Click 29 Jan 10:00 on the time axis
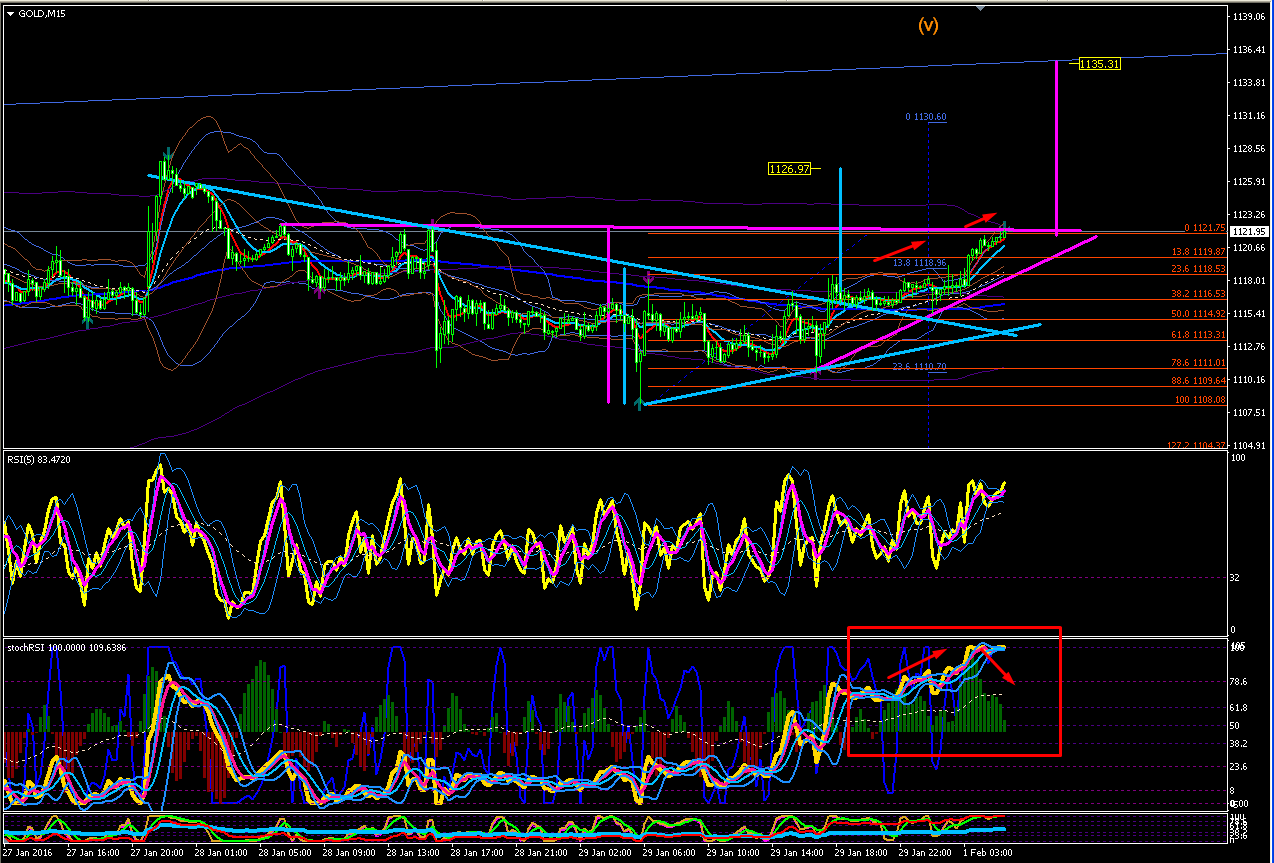This screenshot has width=1274, height=863. (735, 854)
